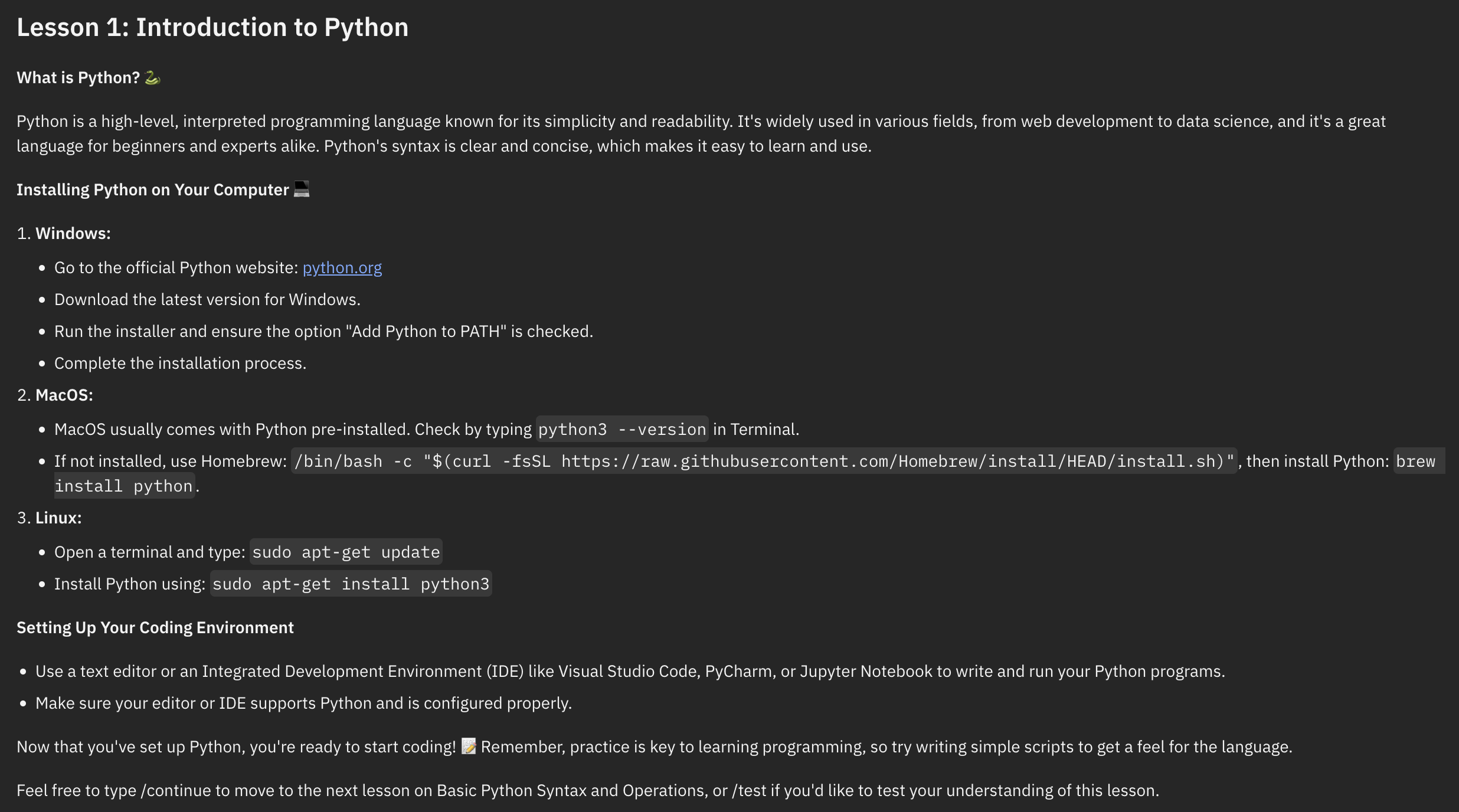The image size is (1459, 812).
Task: Click the Setting Up Your Coding Environment heading
Action: click(155, 628)
